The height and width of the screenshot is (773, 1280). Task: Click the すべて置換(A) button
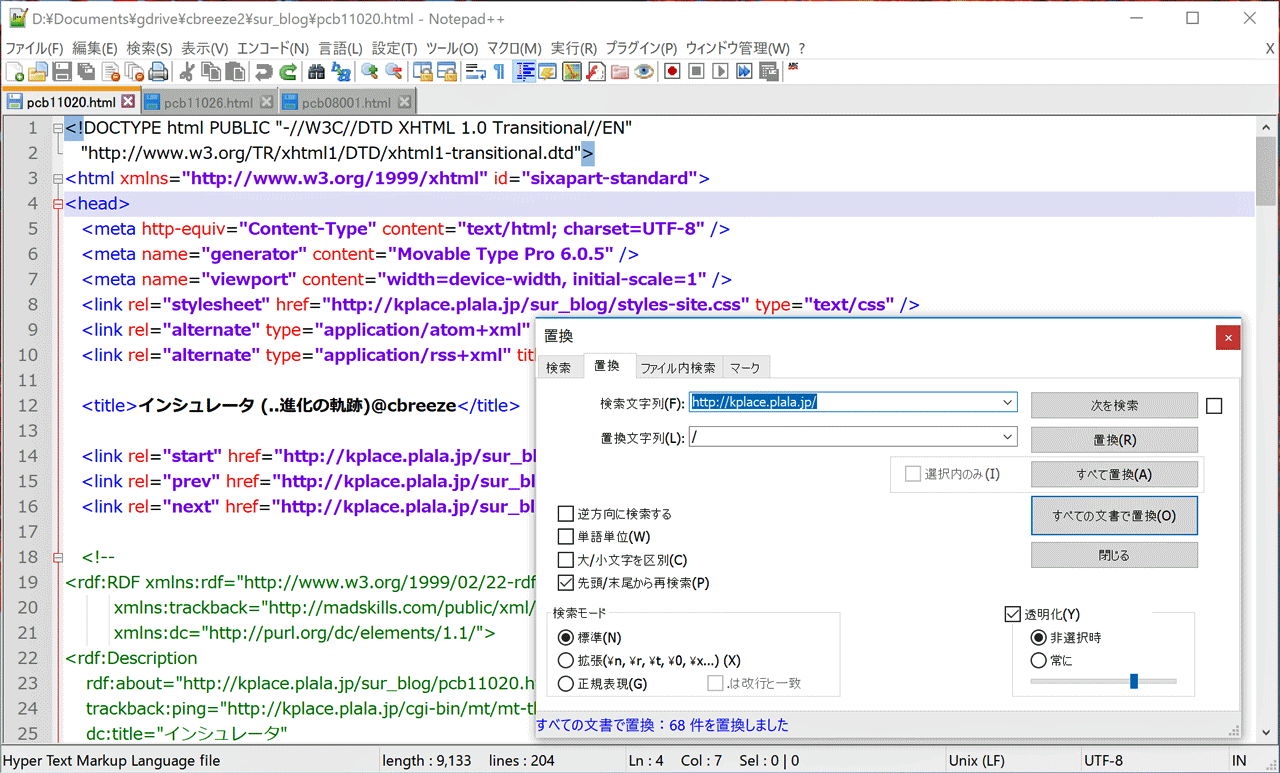click(x=1114, y=474)
